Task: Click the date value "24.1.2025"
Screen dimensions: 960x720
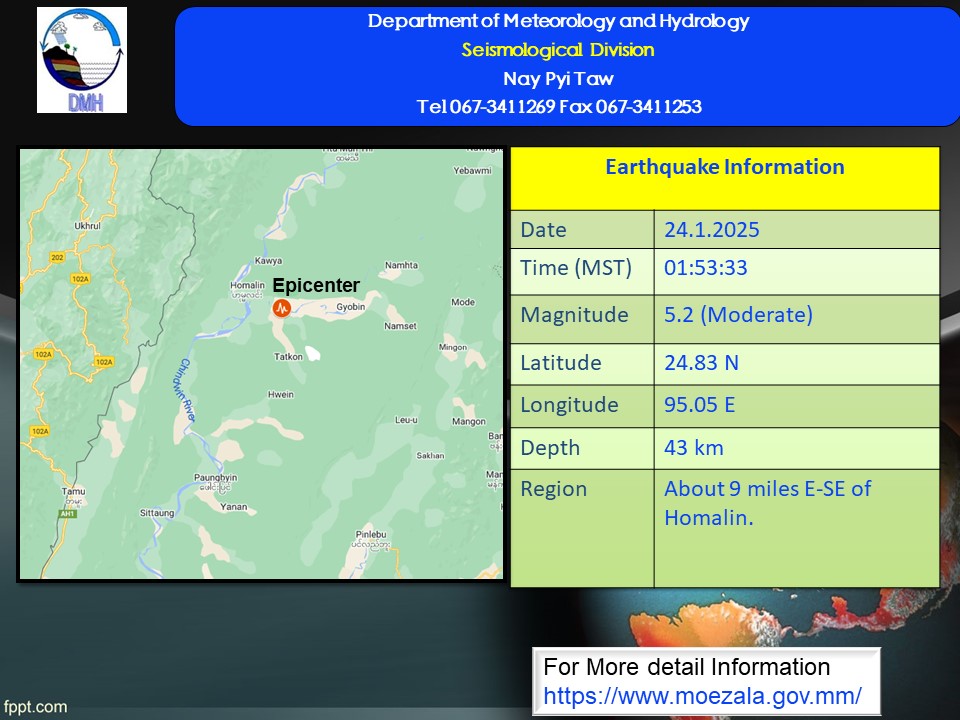Action: click(711, 230)
